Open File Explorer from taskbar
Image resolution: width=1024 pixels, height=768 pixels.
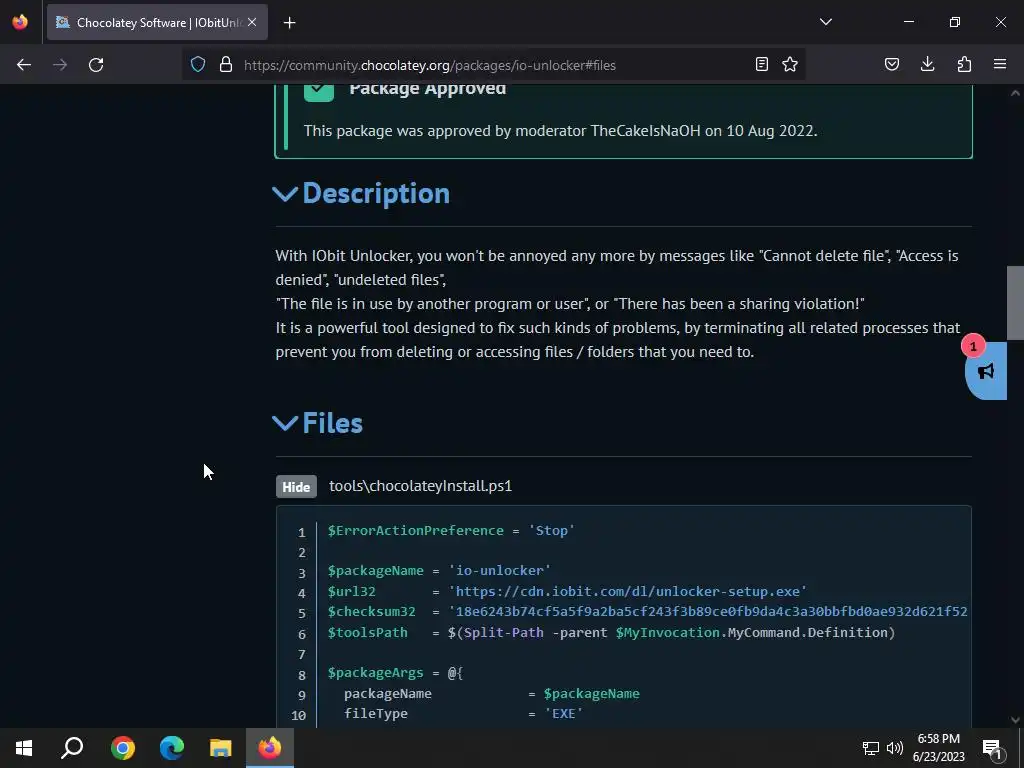pyautogui.click(x=221, y=748)
